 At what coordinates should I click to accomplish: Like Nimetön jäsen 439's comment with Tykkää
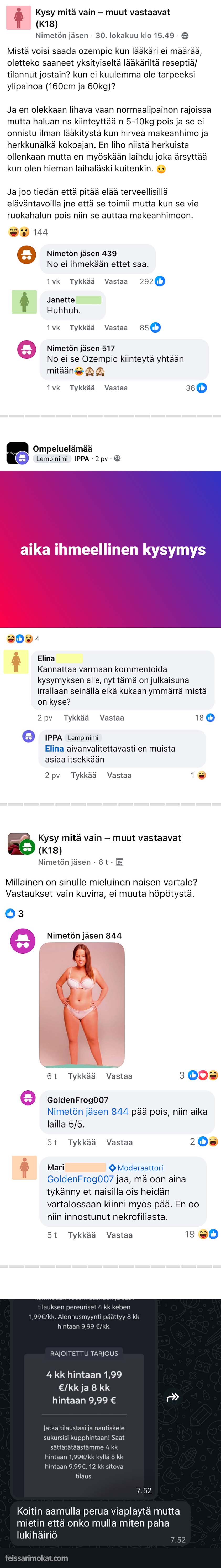coord(82,281)
